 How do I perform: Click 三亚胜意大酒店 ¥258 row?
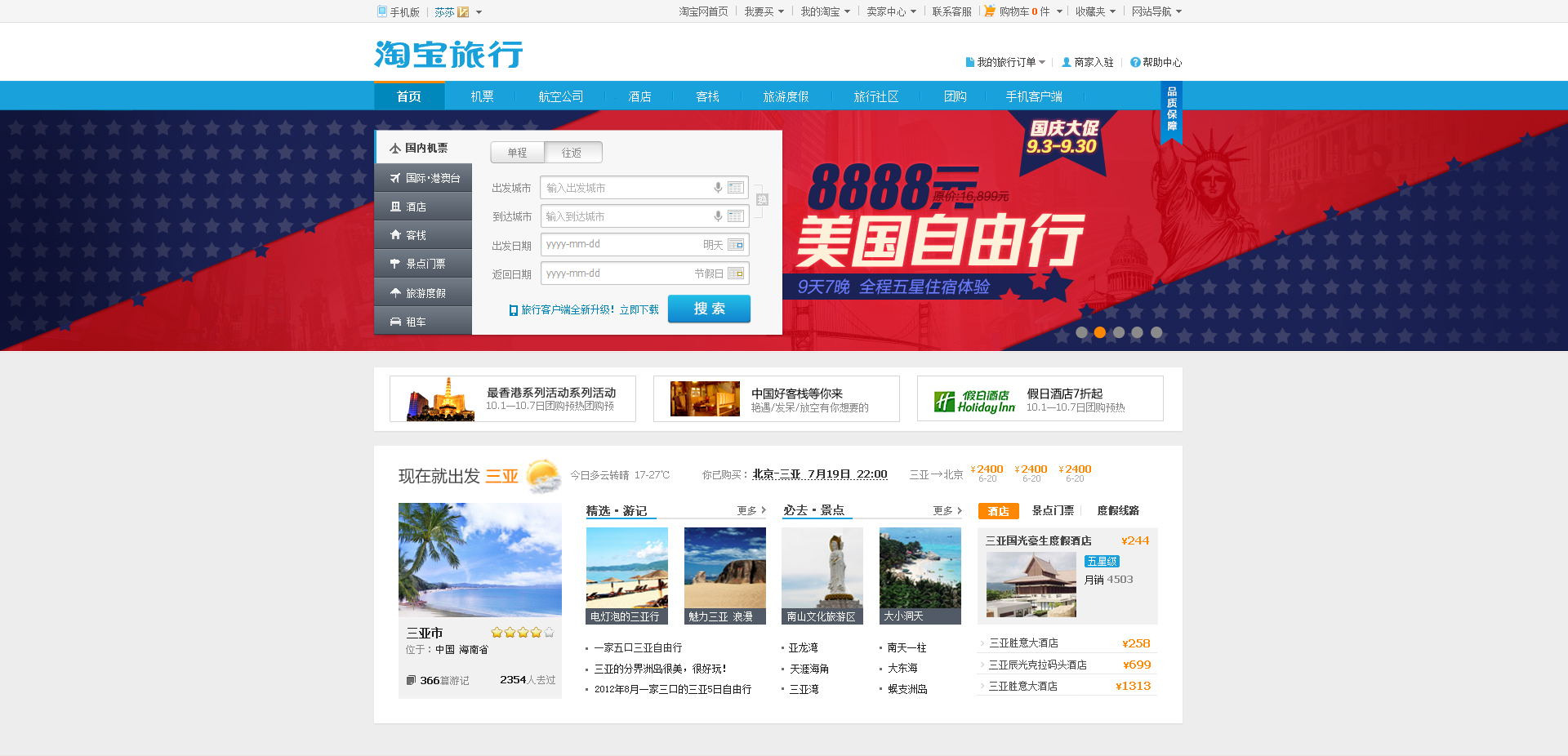click(x=1067, y=643)
